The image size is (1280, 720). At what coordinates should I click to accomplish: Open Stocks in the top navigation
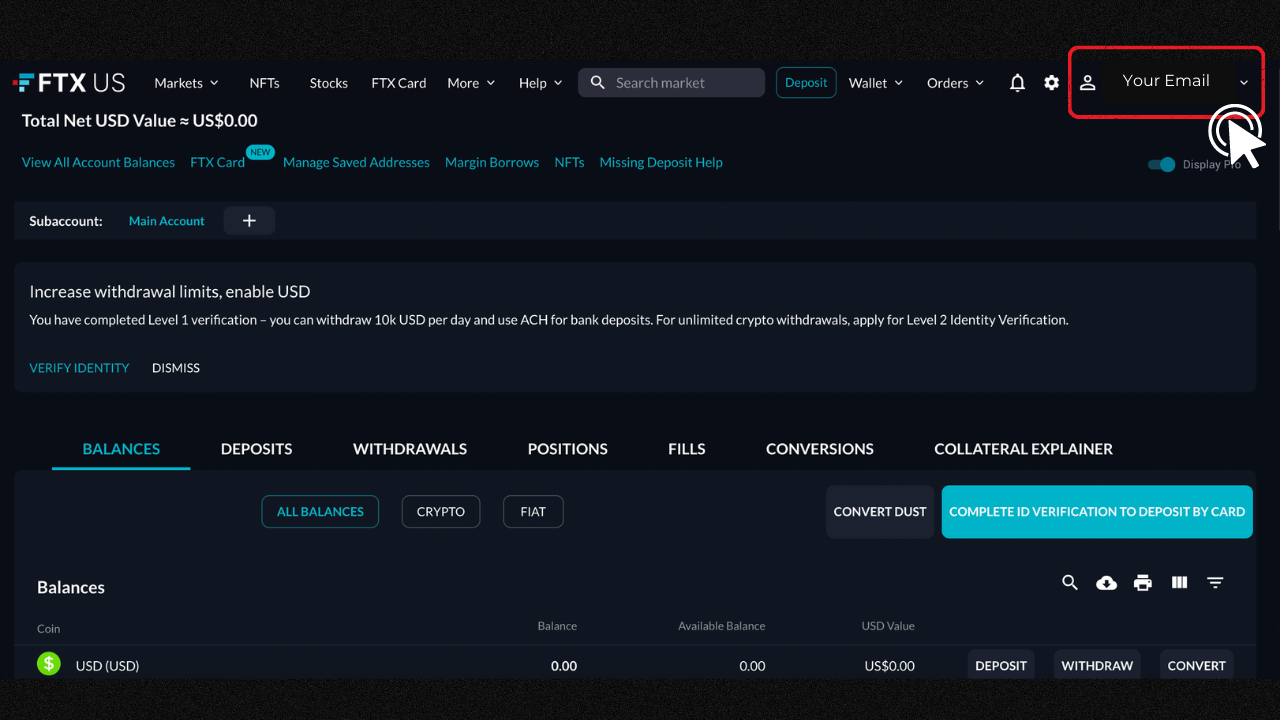[329, 83]
